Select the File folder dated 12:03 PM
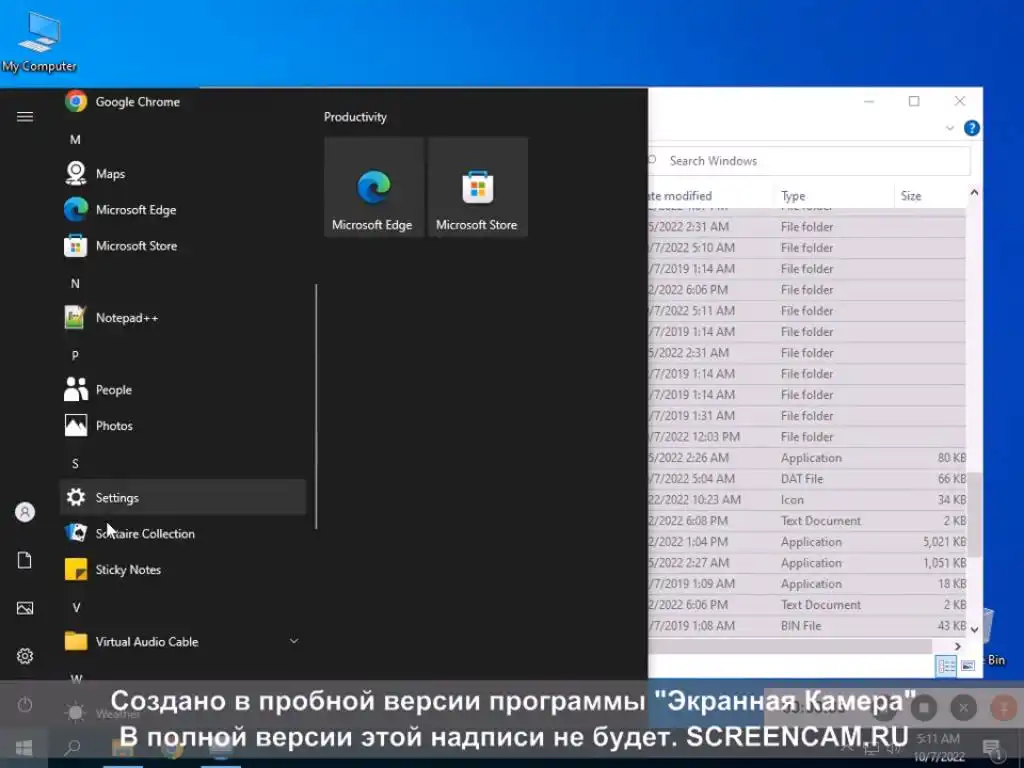This screenshot has width=1024, height=768. [x=807, y=437]
